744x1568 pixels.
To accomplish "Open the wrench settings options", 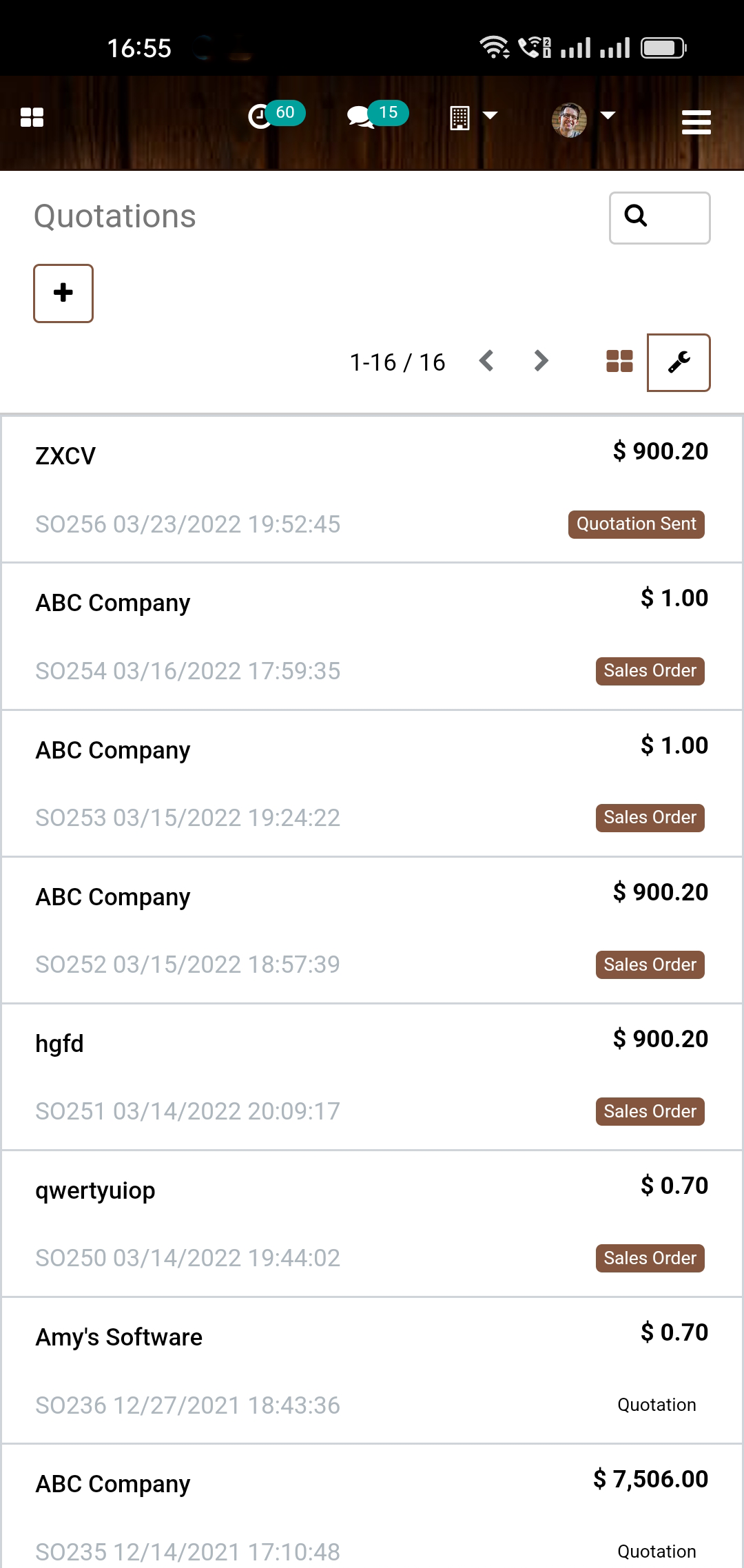I will [x=679, y=362].
